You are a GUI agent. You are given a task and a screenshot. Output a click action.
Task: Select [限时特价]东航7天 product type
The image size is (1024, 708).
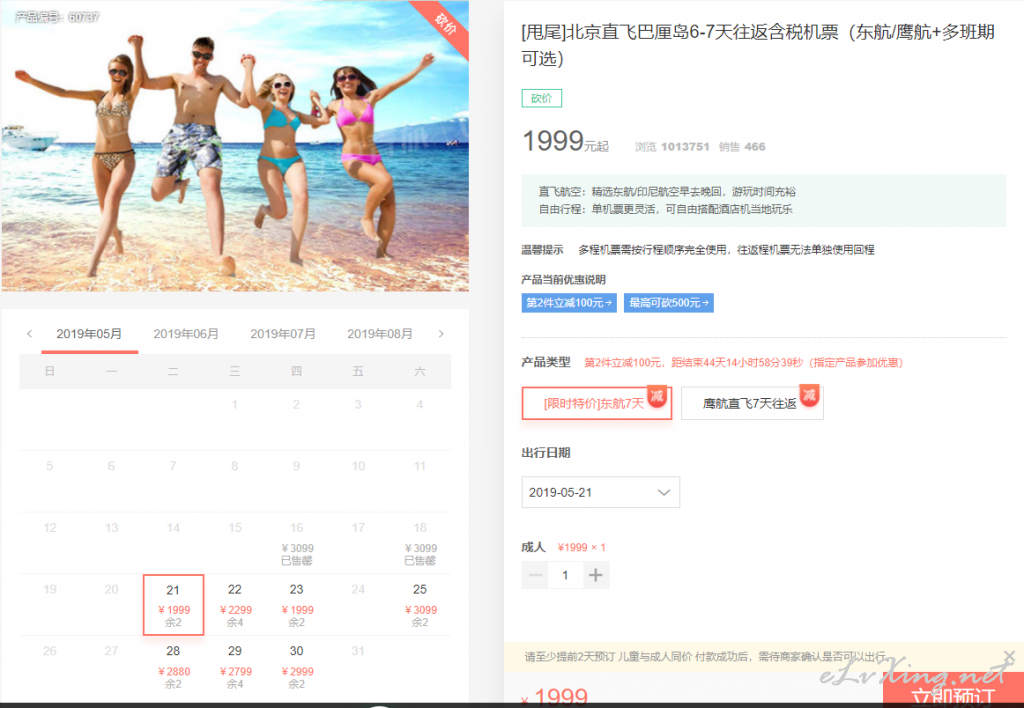coord(596,403)
